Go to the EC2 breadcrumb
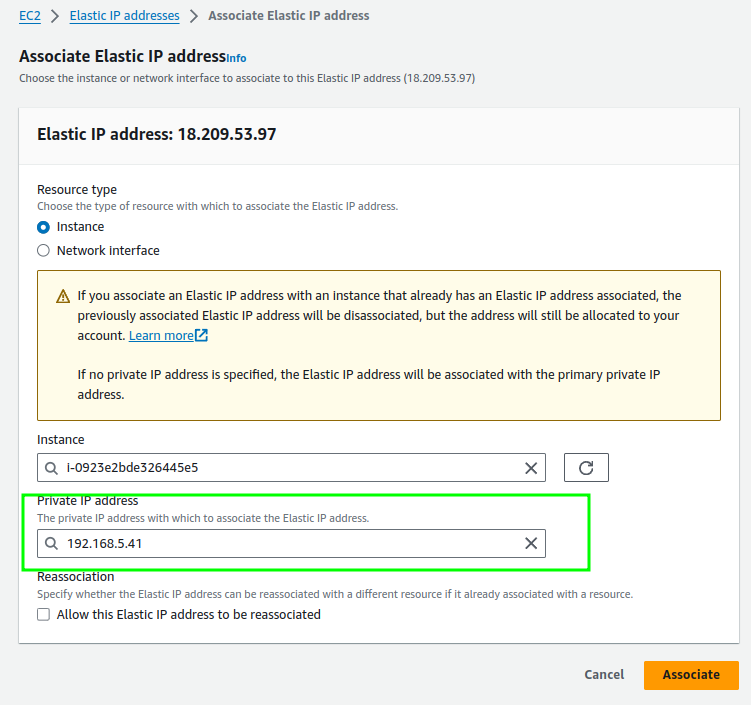 click(30, 16)
